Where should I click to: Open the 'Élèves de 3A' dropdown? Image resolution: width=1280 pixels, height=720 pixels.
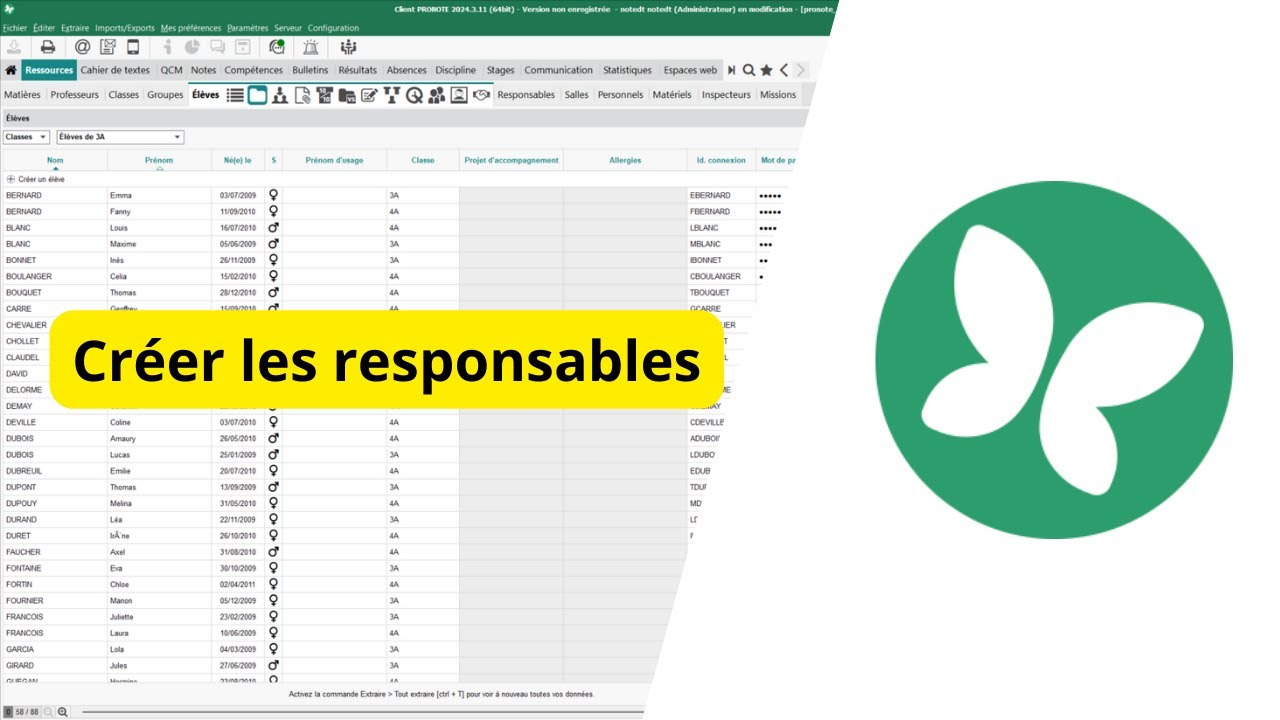[x=120, y=137]
